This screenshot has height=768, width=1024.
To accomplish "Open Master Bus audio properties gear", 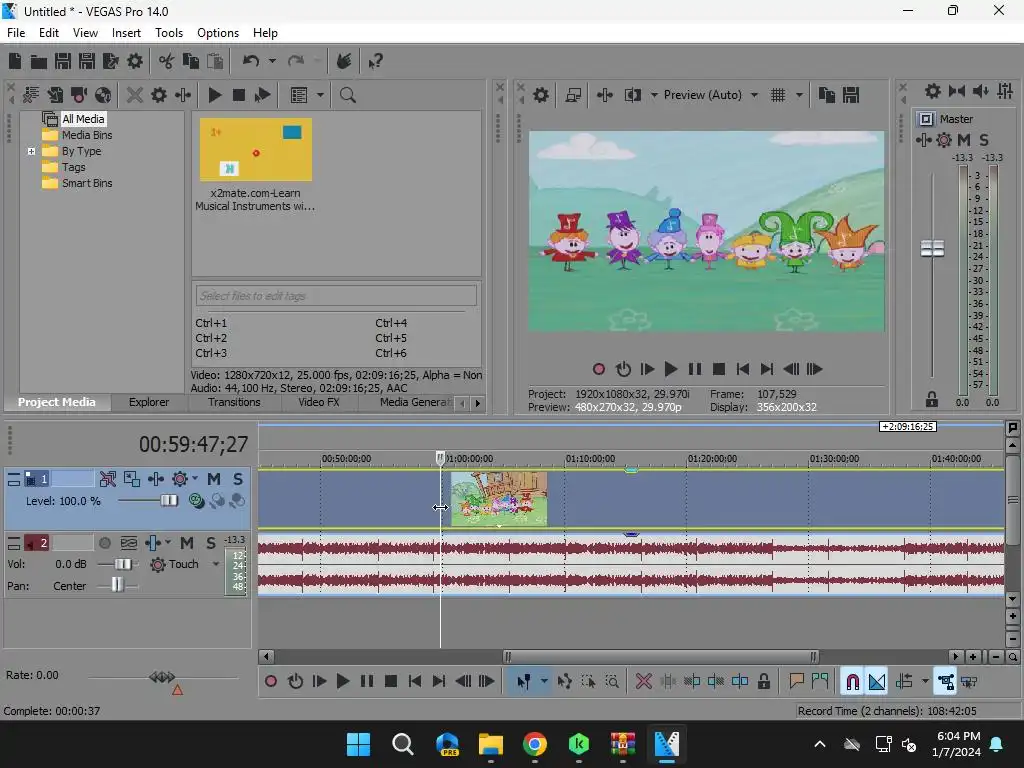I will [933, 91].
